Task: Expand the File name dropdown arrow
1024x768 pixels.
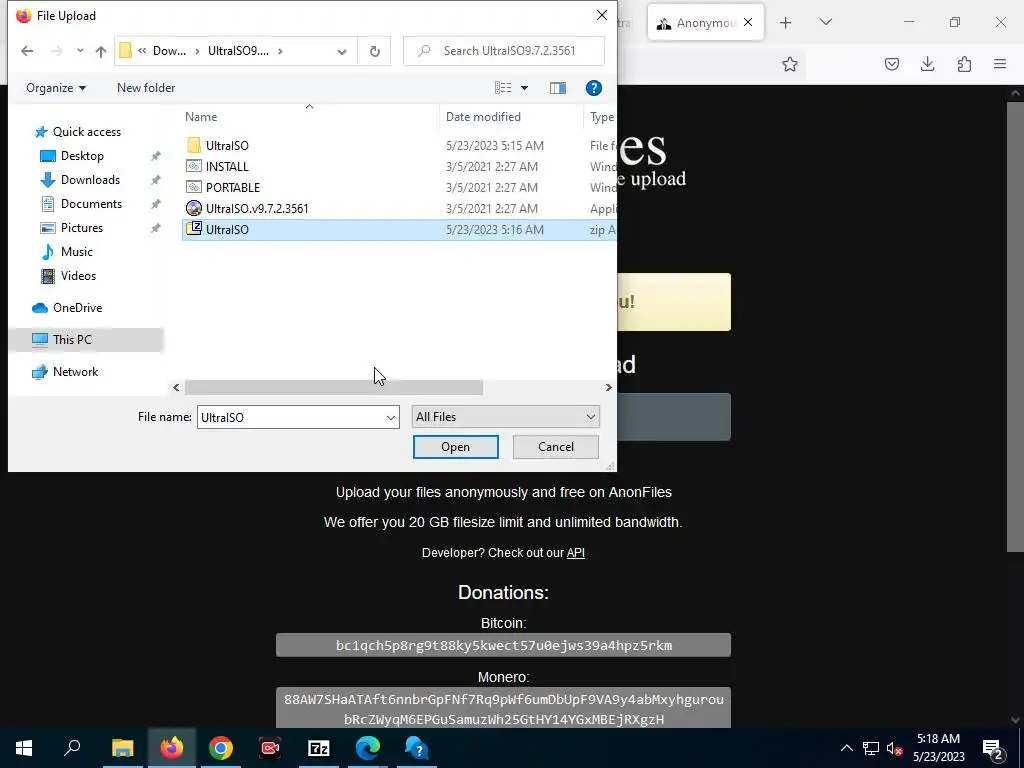Action: pos(391,417)
